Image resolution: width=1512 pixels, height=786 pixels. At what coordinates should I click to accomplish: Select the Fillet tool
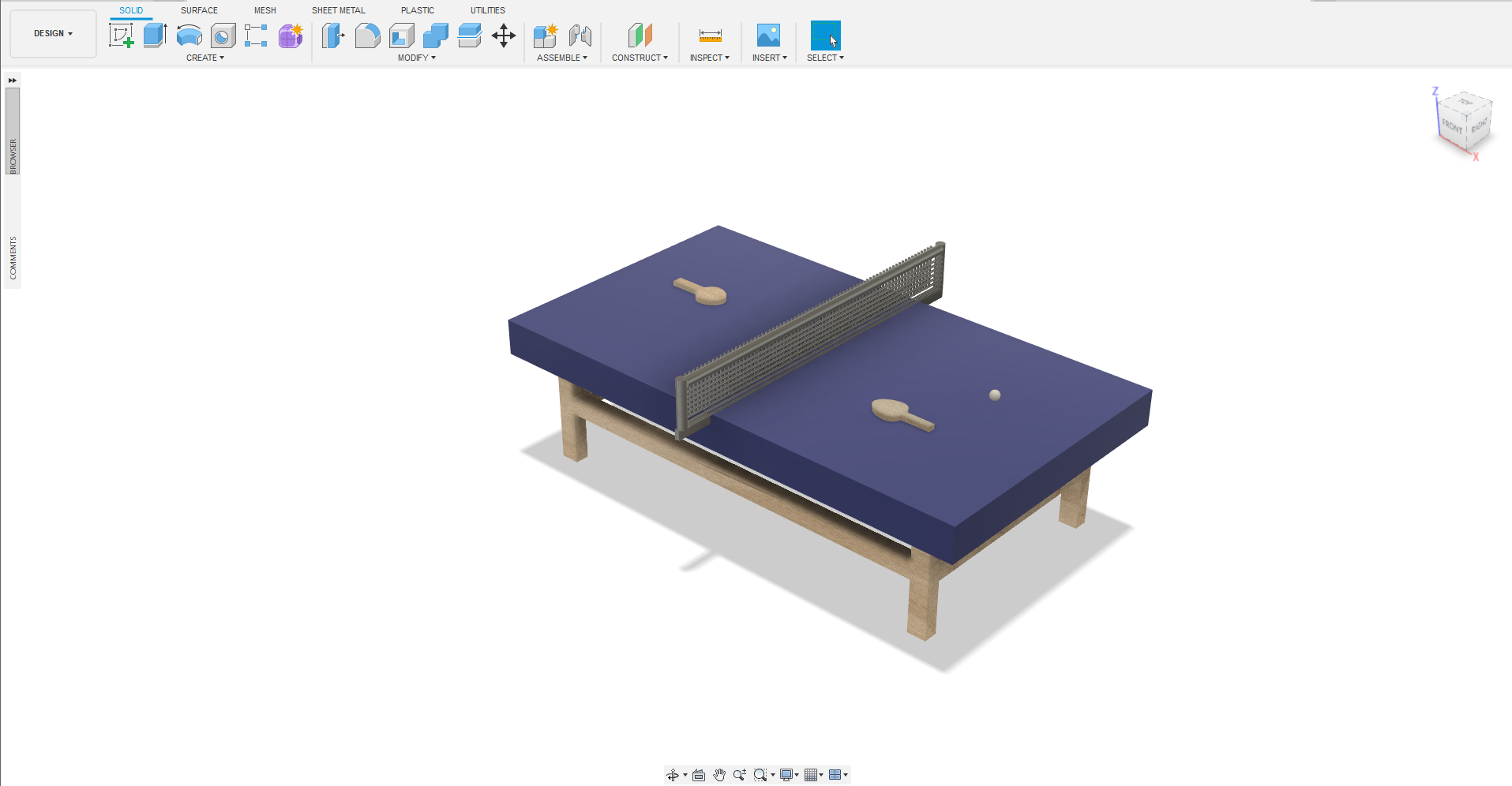pos(368,36)
